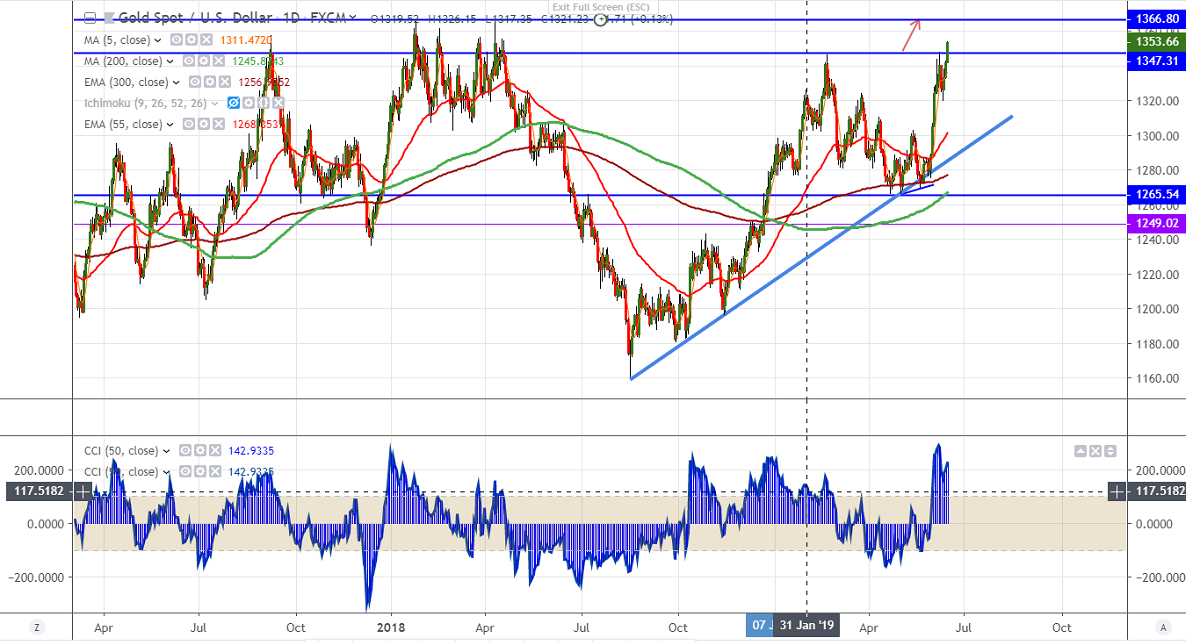Click the 1160.00 price axis label
Screen dimensions: 1186x642
coord(1157,378)
